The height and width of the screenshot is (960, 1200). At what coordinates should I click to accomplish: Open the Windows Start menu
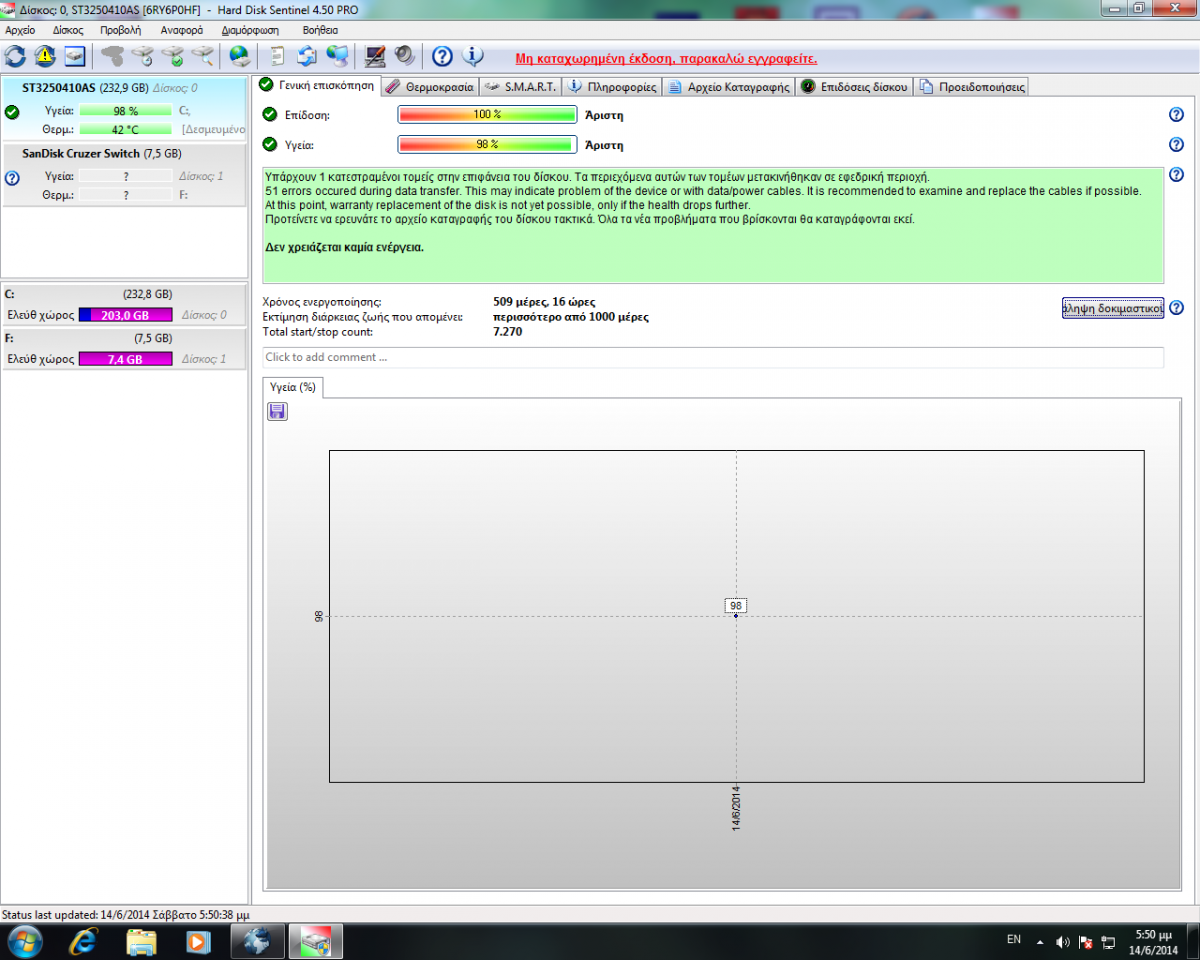pyautogui.click(x=24, y=941)
